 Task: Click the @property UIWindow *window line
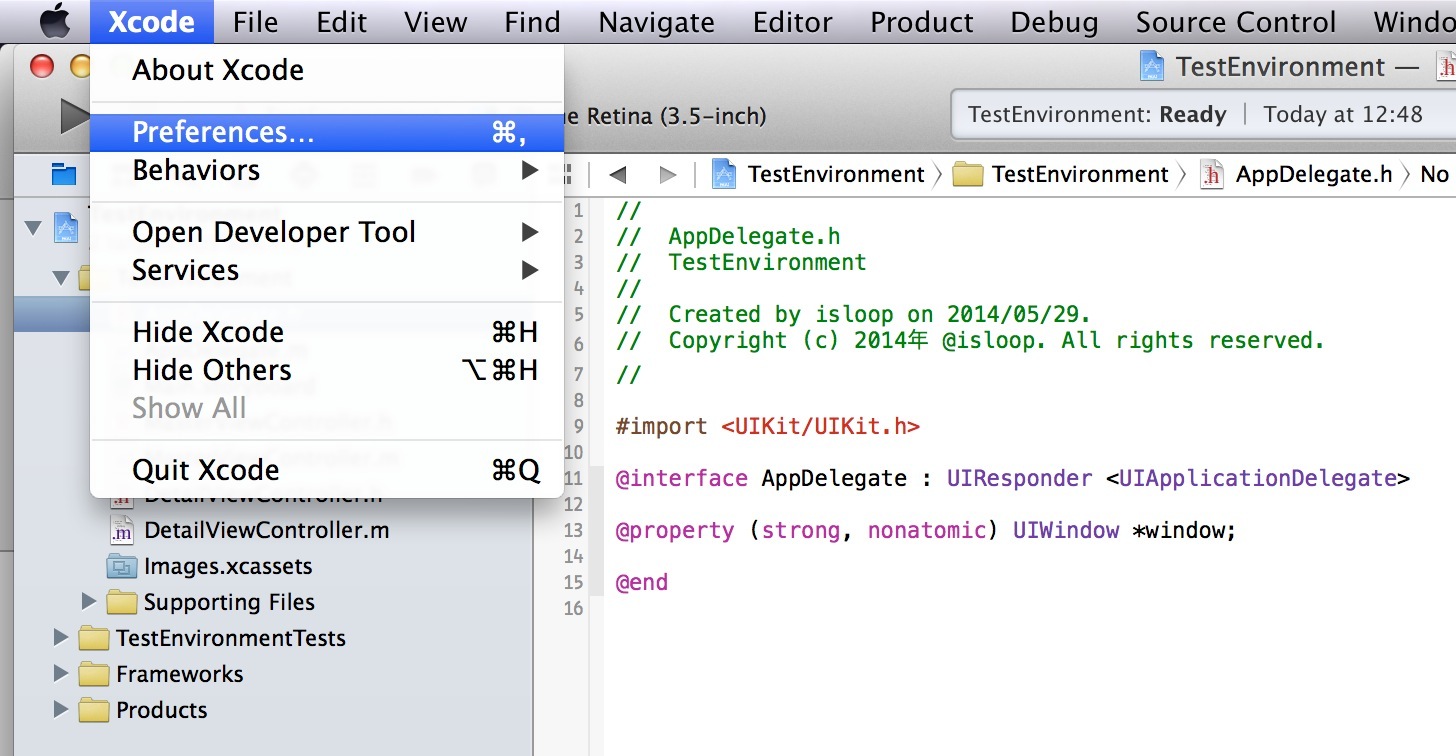[926, 530]
